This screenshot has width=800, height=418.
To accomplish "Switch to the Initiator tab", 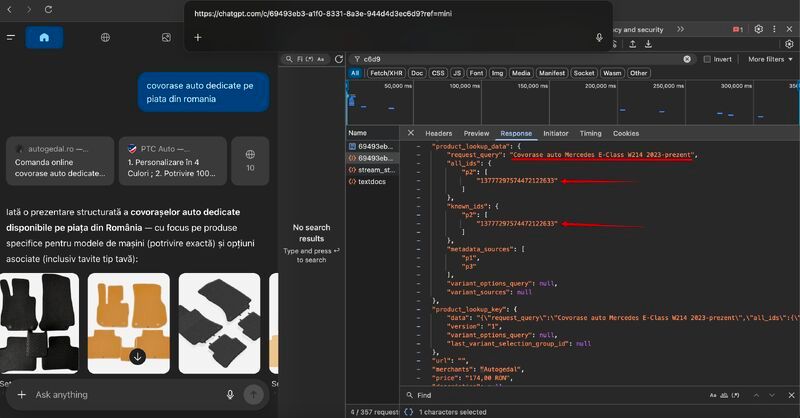I will pyautogui.click(x=556, y=133).
